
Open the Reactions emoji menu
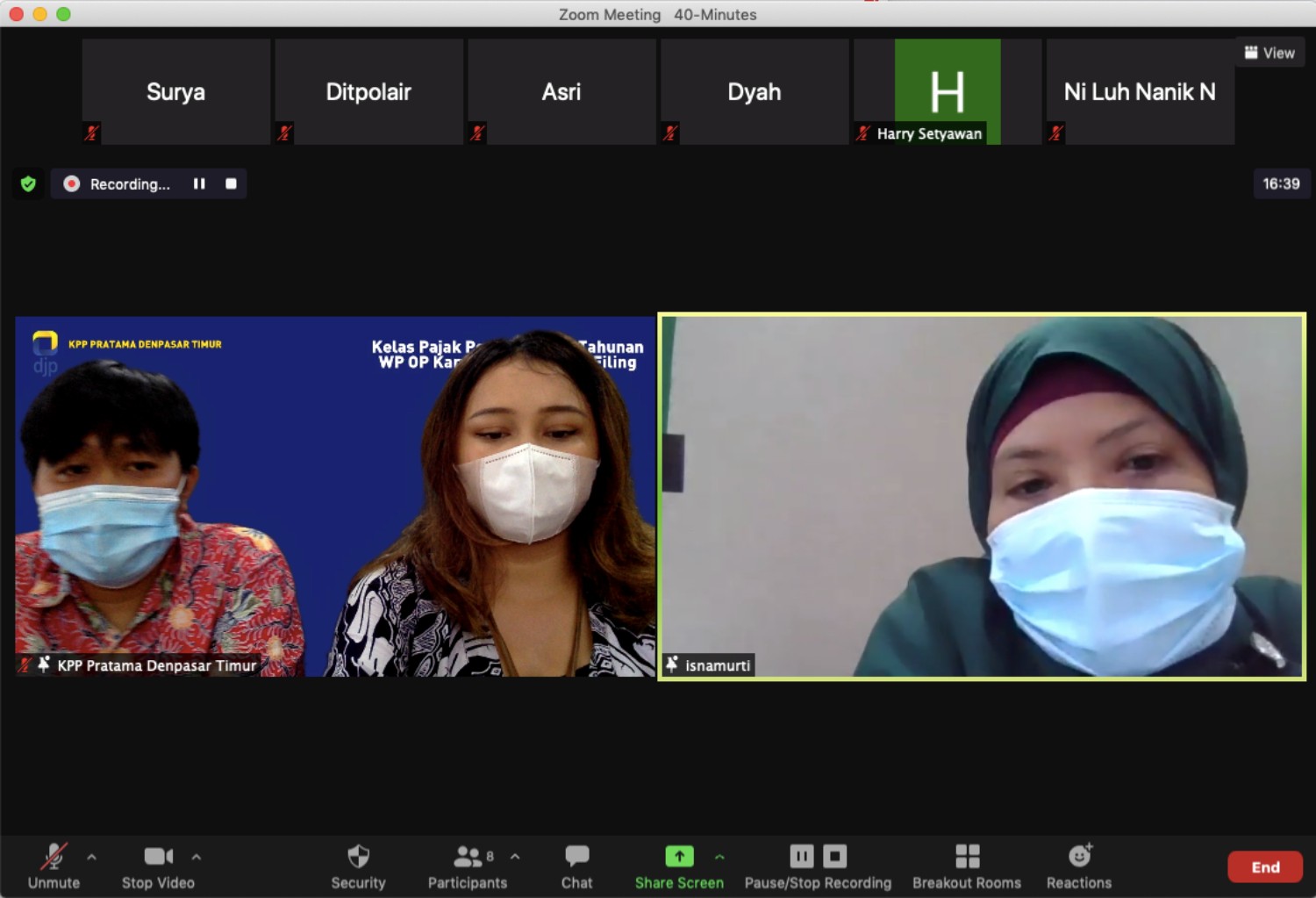[1078, 866]
